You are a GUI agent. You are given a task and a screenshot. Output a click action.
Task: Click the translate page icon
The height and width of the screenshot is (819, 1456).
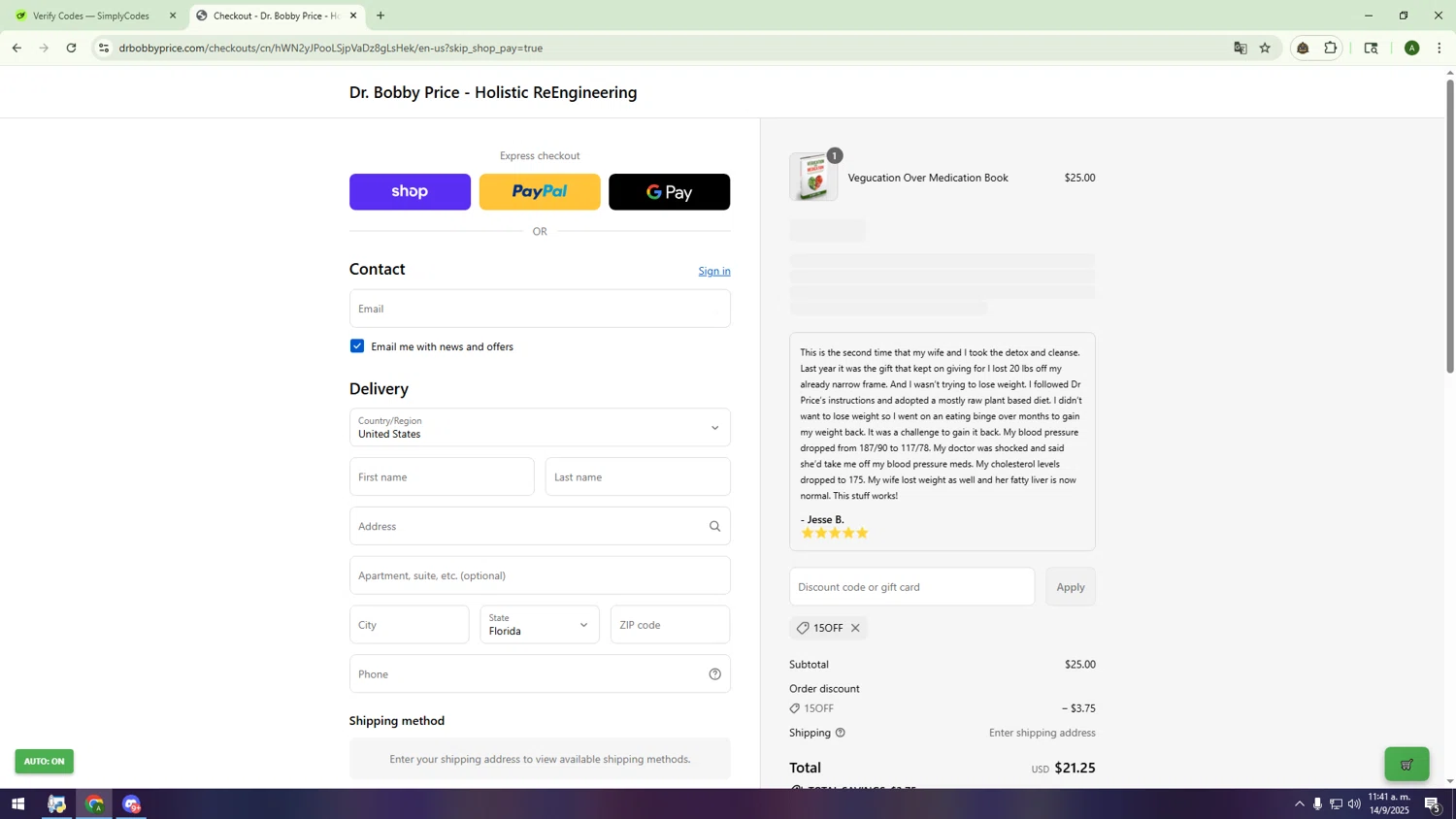[x=1240, y=48]
